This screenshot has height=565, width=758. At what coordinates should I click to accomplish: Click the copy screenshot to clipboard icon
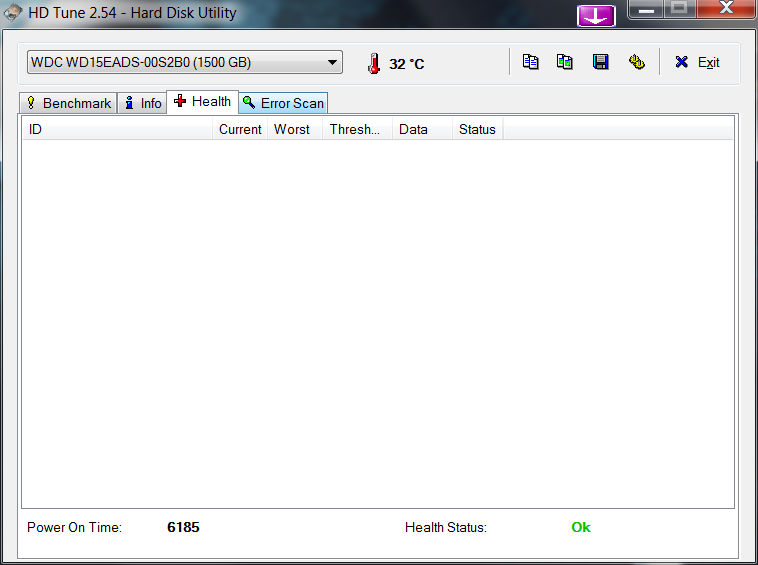[x=565, y=62]
